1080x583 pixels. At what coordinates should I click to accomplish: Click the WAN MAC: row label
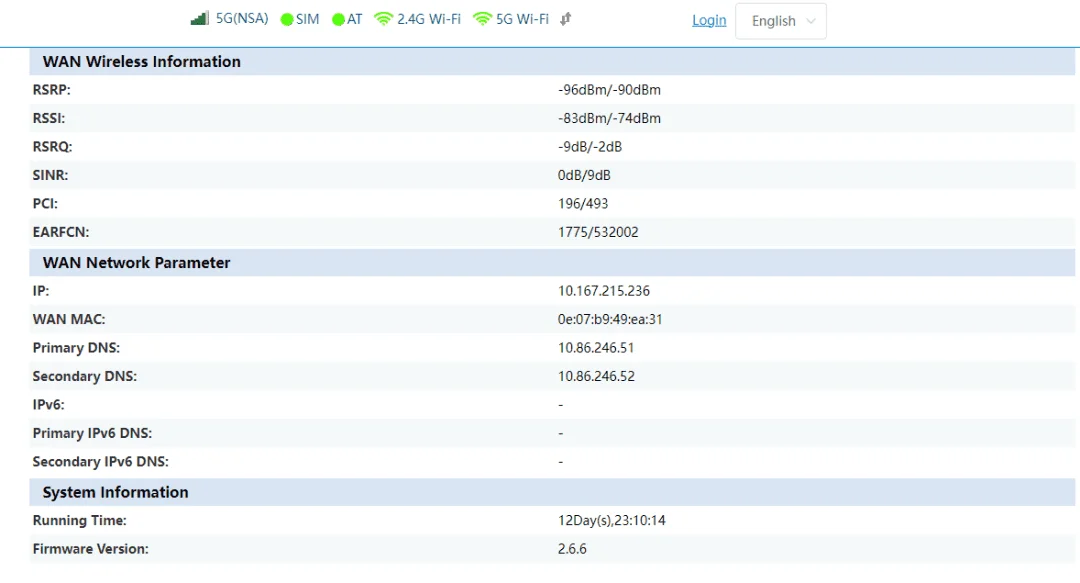[69, 320]
